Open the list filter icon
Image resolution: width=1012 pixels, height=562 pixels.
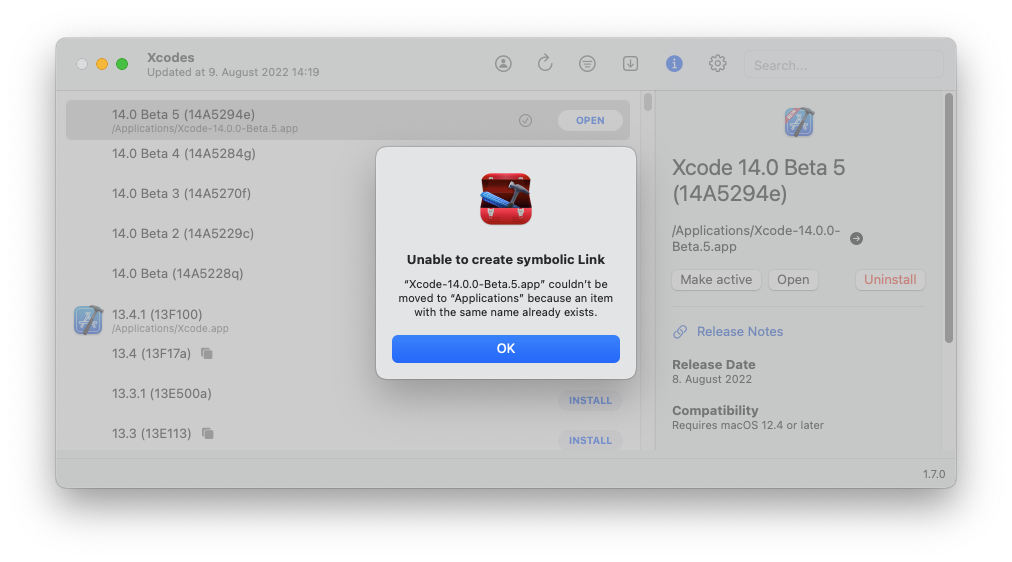(x=587, y=63)
